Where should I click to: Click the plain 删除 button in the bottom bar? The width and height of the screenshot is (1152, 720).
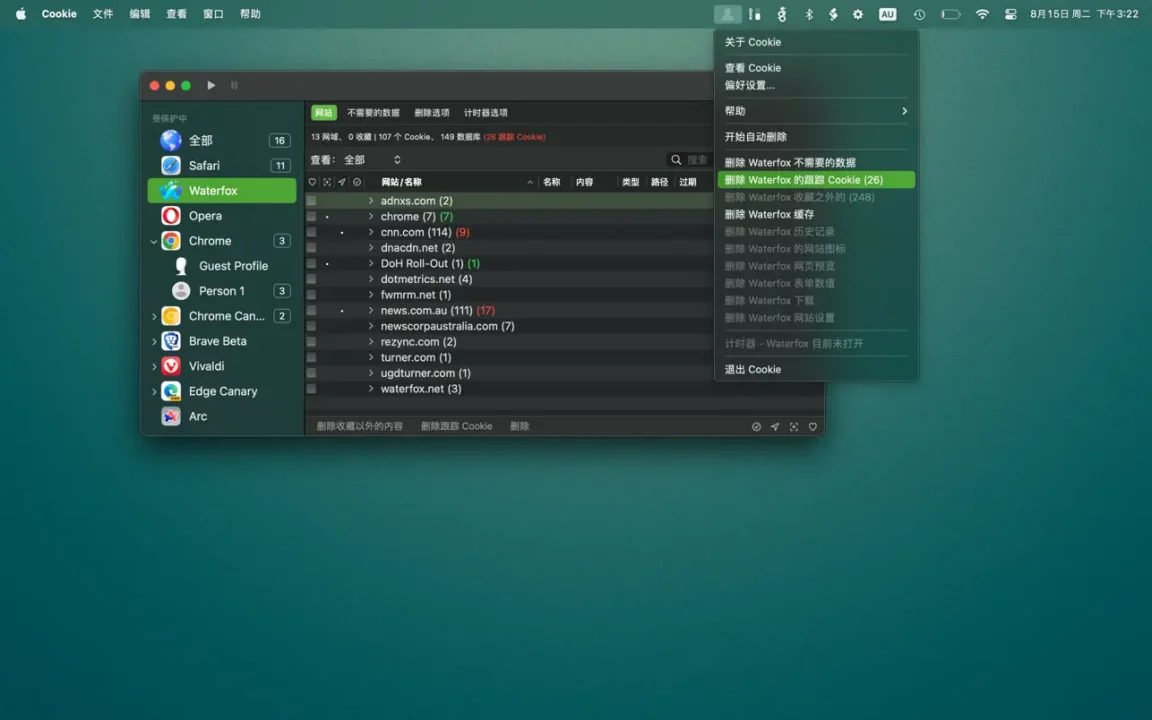click(519, 426)
